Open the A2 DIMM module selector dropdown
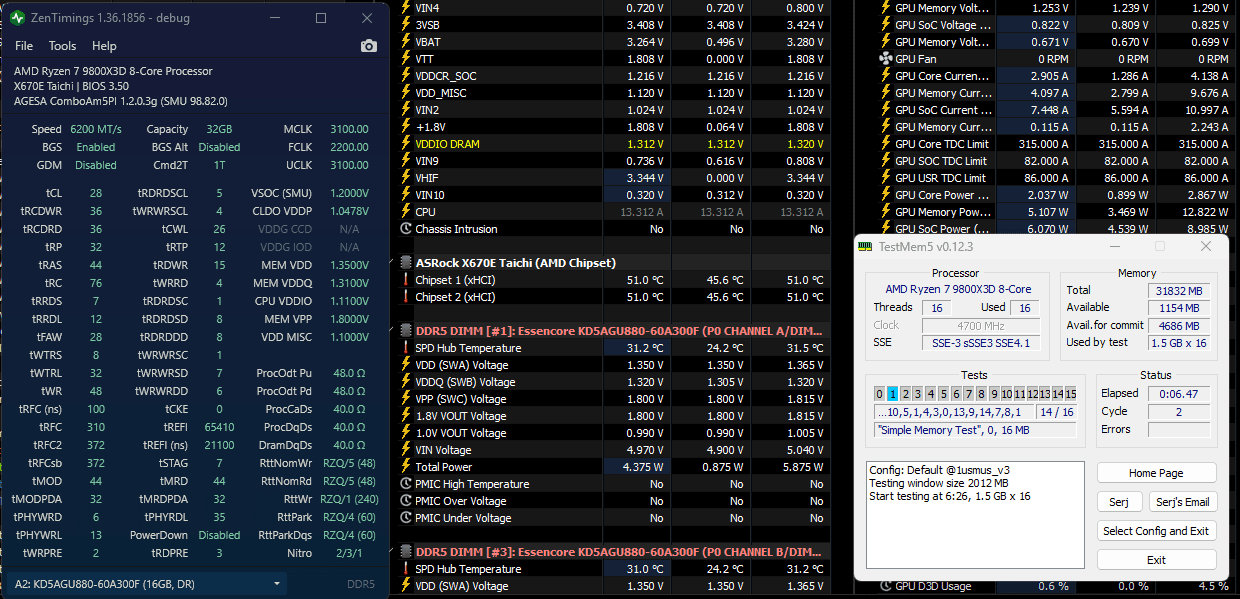 point(149,584)
